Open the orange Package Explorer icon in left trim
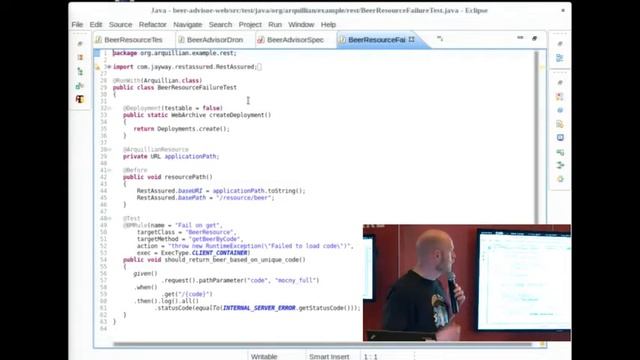Image resolution: width=640 pixels, height=360 pixels. [x=80, y=58]
